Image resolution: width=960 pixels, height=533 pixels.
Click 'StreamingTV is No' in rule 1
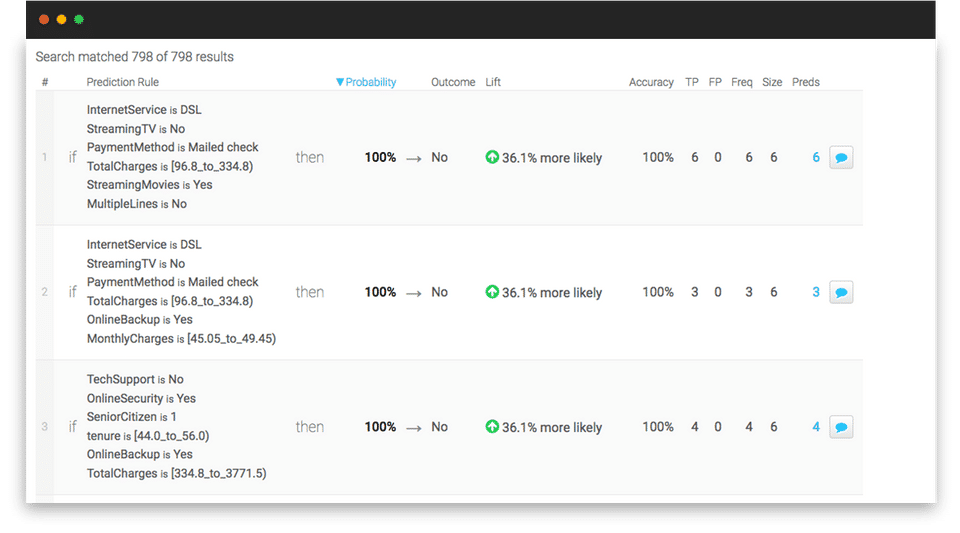coord(136,129)
